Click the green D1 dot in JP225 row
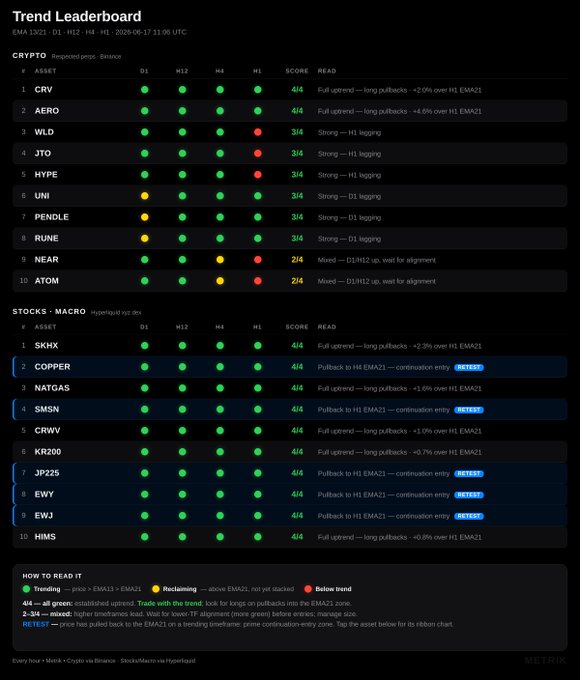This screenshot has height=680, width=580. point(145,473)
